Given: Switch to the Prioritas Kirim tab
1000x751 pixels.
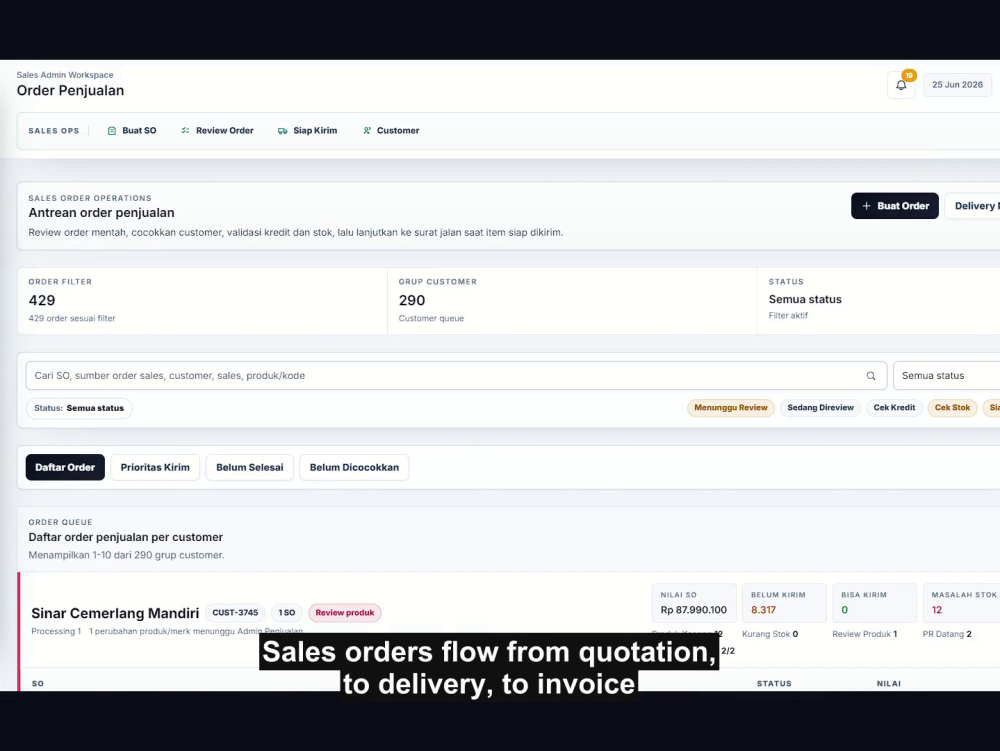Looking at the screenshot, I should pyautogui.click(x=155, y=467).
